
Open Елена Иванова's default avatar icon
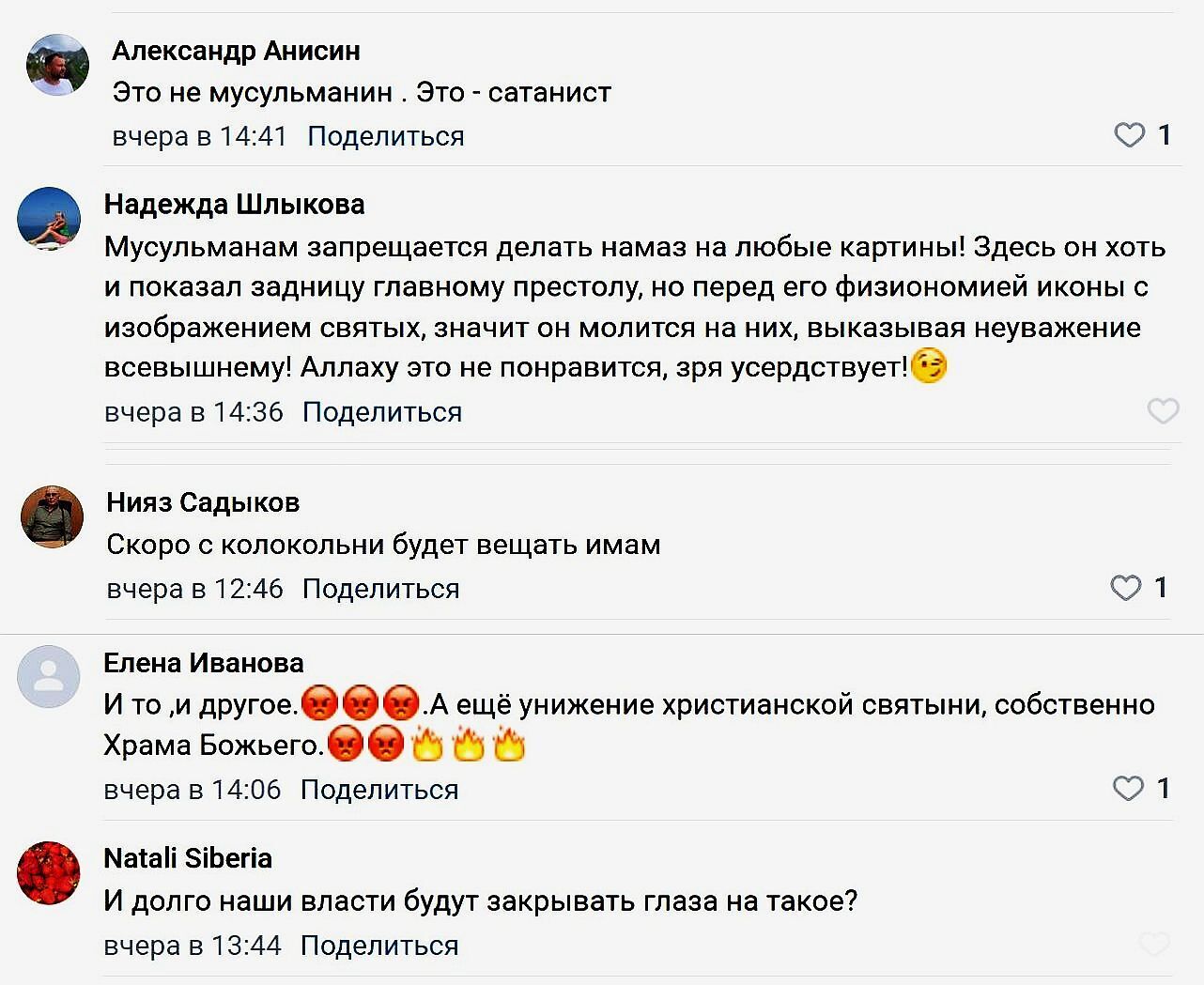(49, 676)
